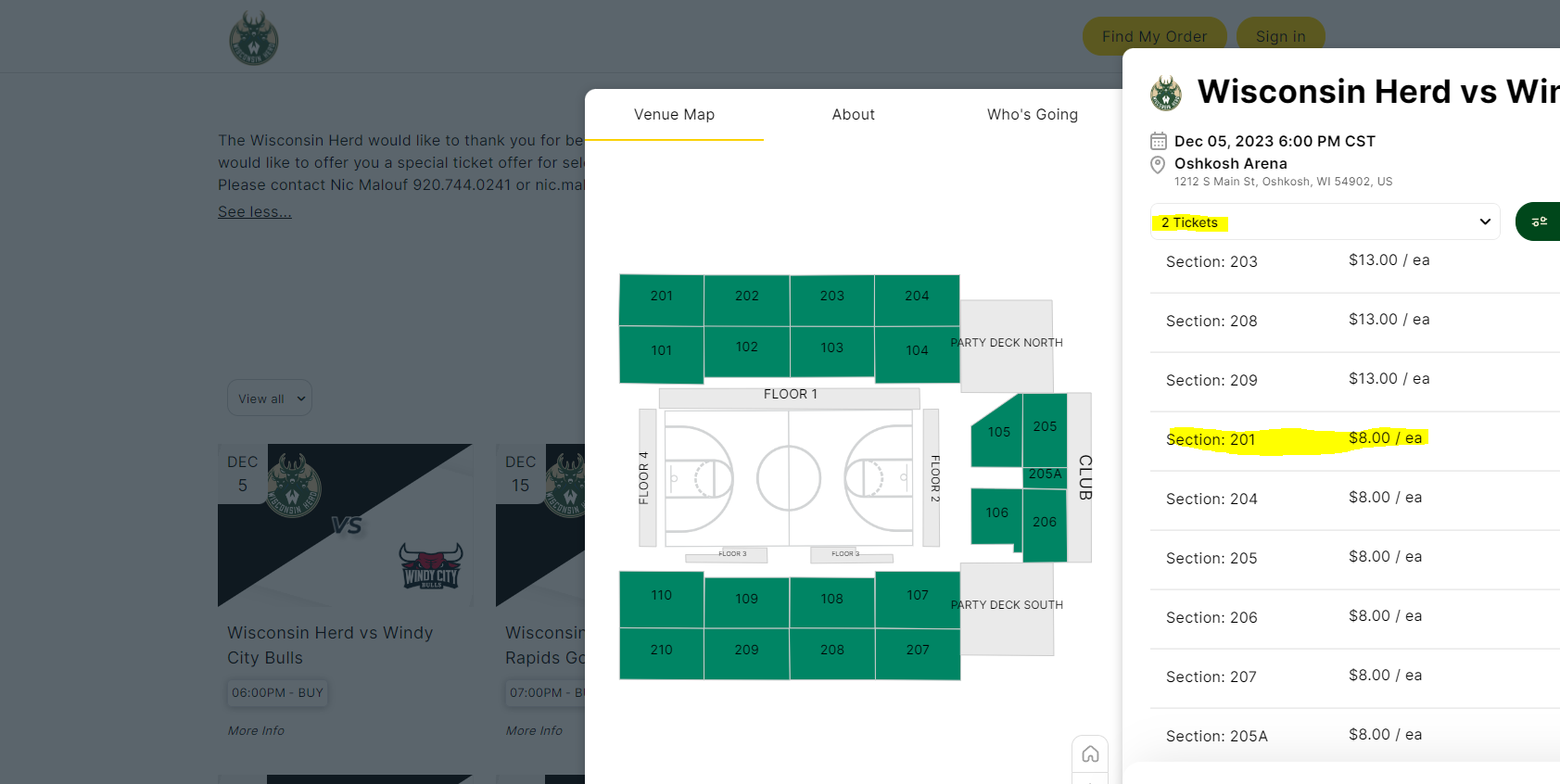Expand the View all dropdown
1560x784 pixels.
point(270,398)
